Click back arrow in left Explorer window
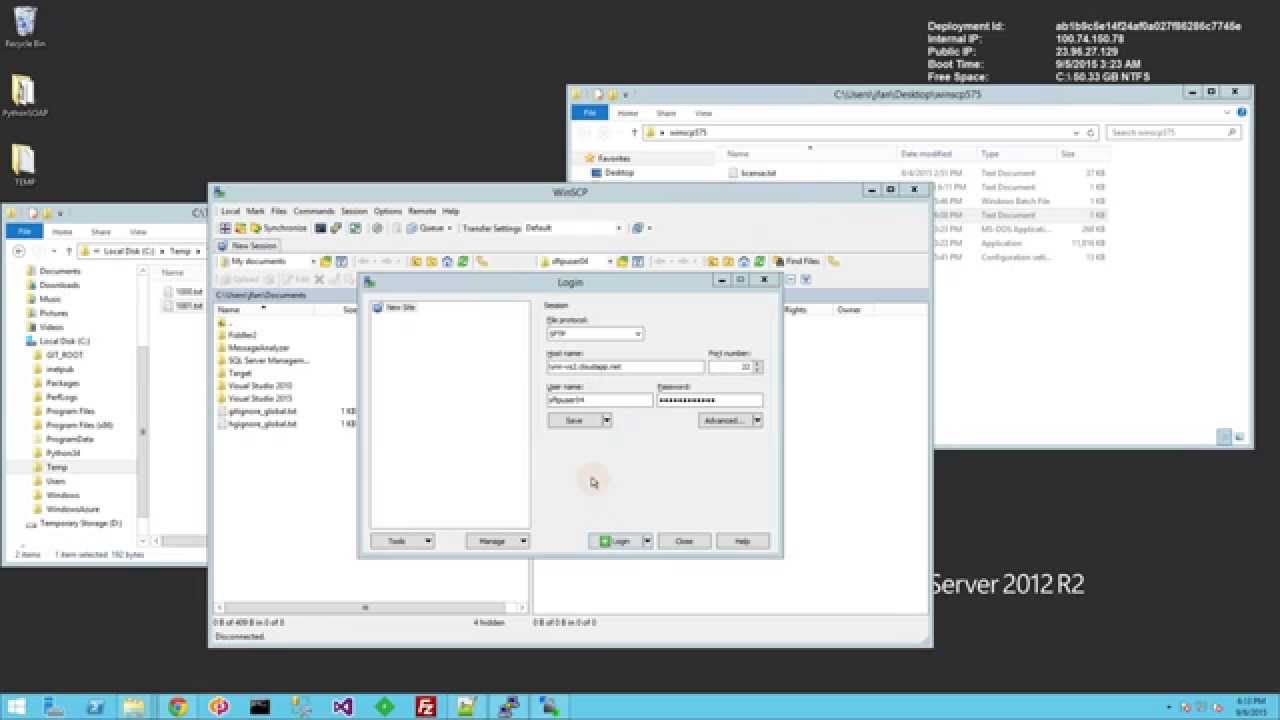The image size is (1280, 720). pos(18,251)
